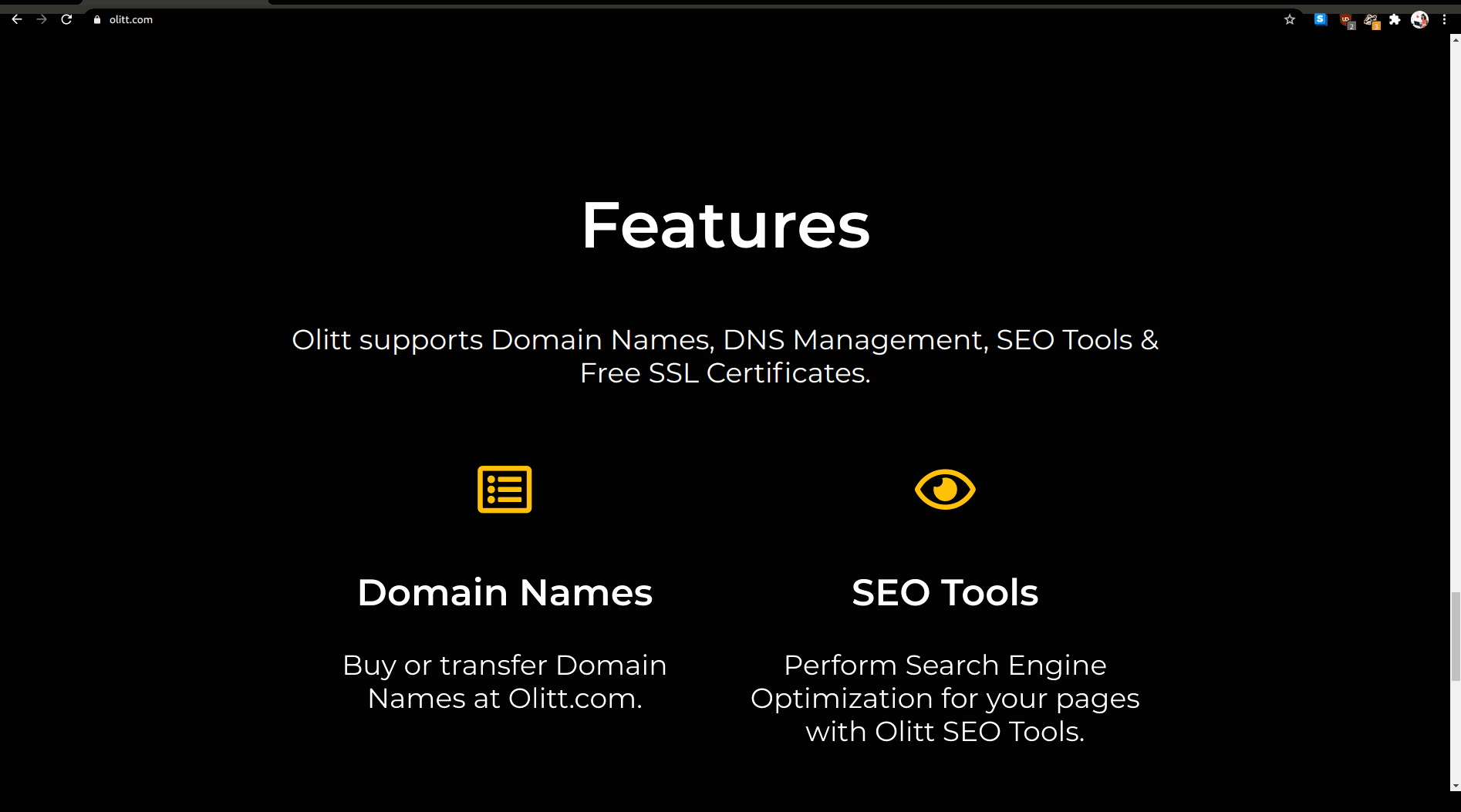This screenshot has width=1461, height=812.
Task: Click the yellow list icon above Domain Names
Action: point(504,489)
